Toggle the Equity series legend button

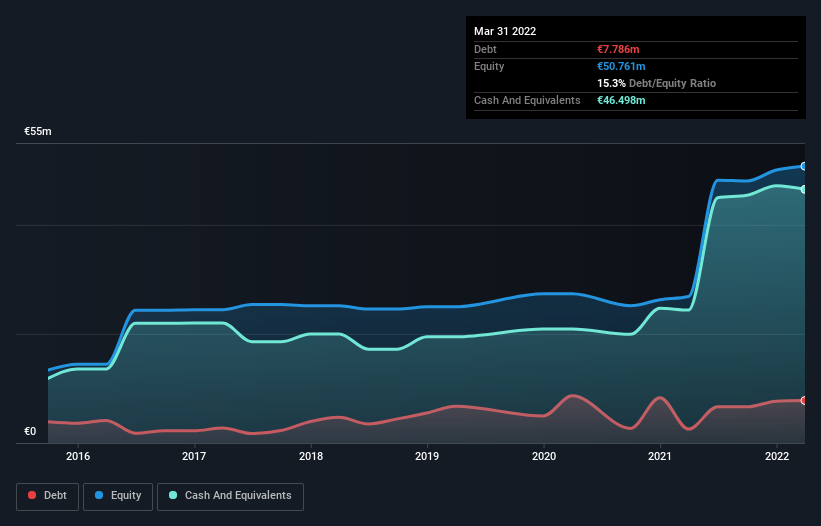(x=118, y=496)
